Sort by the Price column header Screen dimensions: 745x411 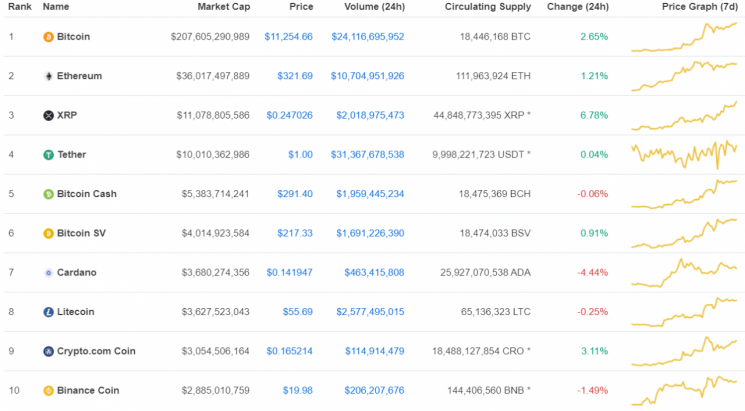pos(301,7)
